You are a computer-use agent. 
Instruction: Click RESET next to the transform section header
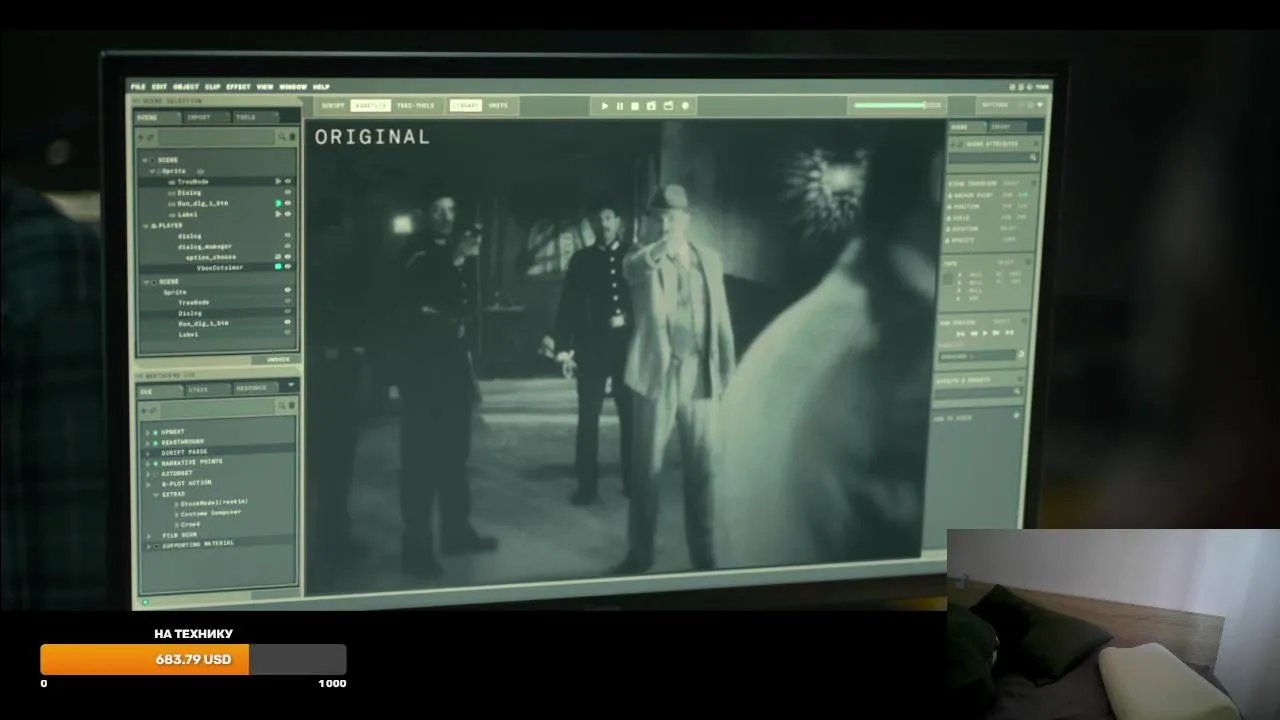click(1010, 183)
